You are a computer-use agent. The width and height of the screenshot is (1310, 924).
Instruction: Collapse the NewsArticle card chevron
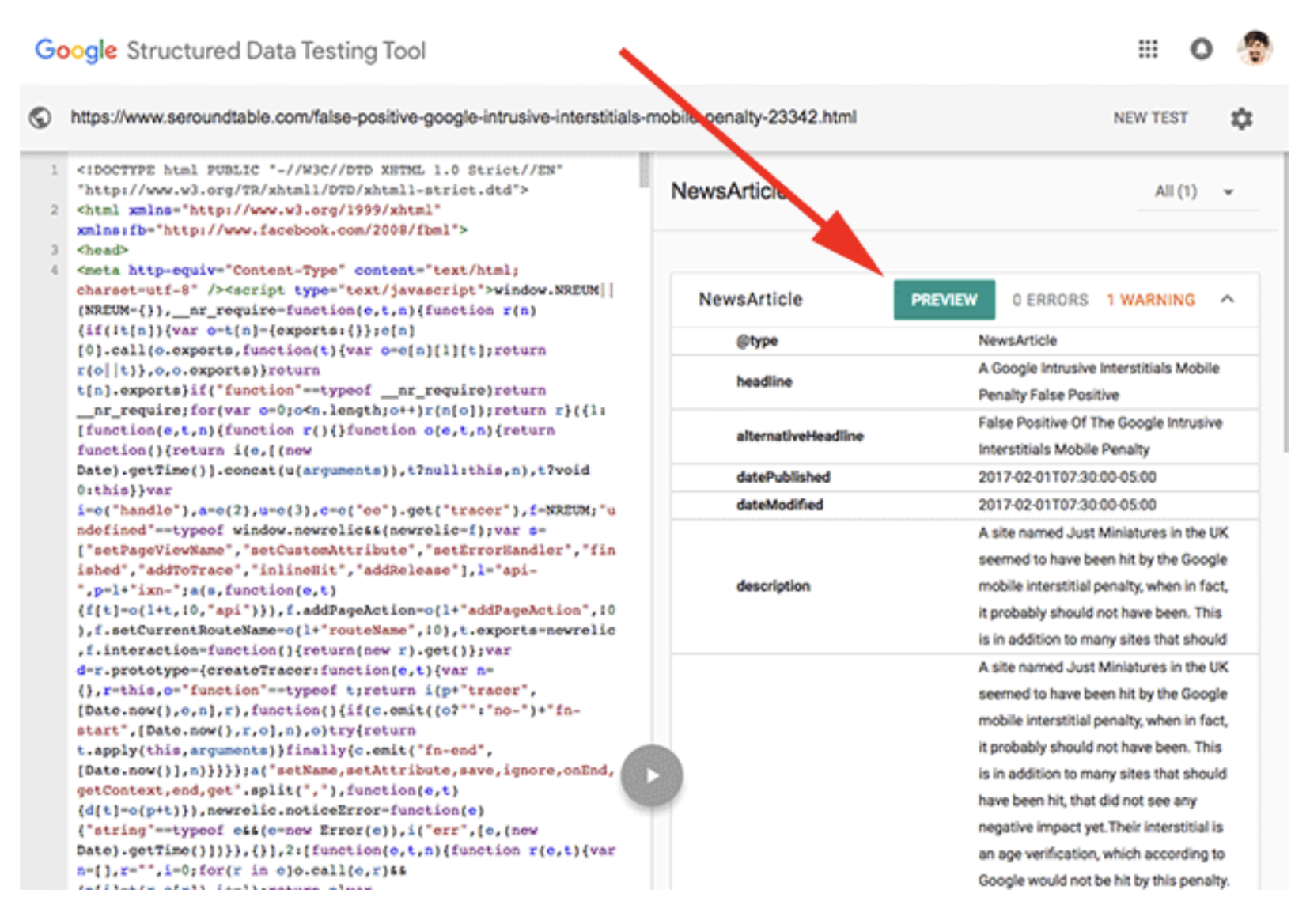point(1227,299)
